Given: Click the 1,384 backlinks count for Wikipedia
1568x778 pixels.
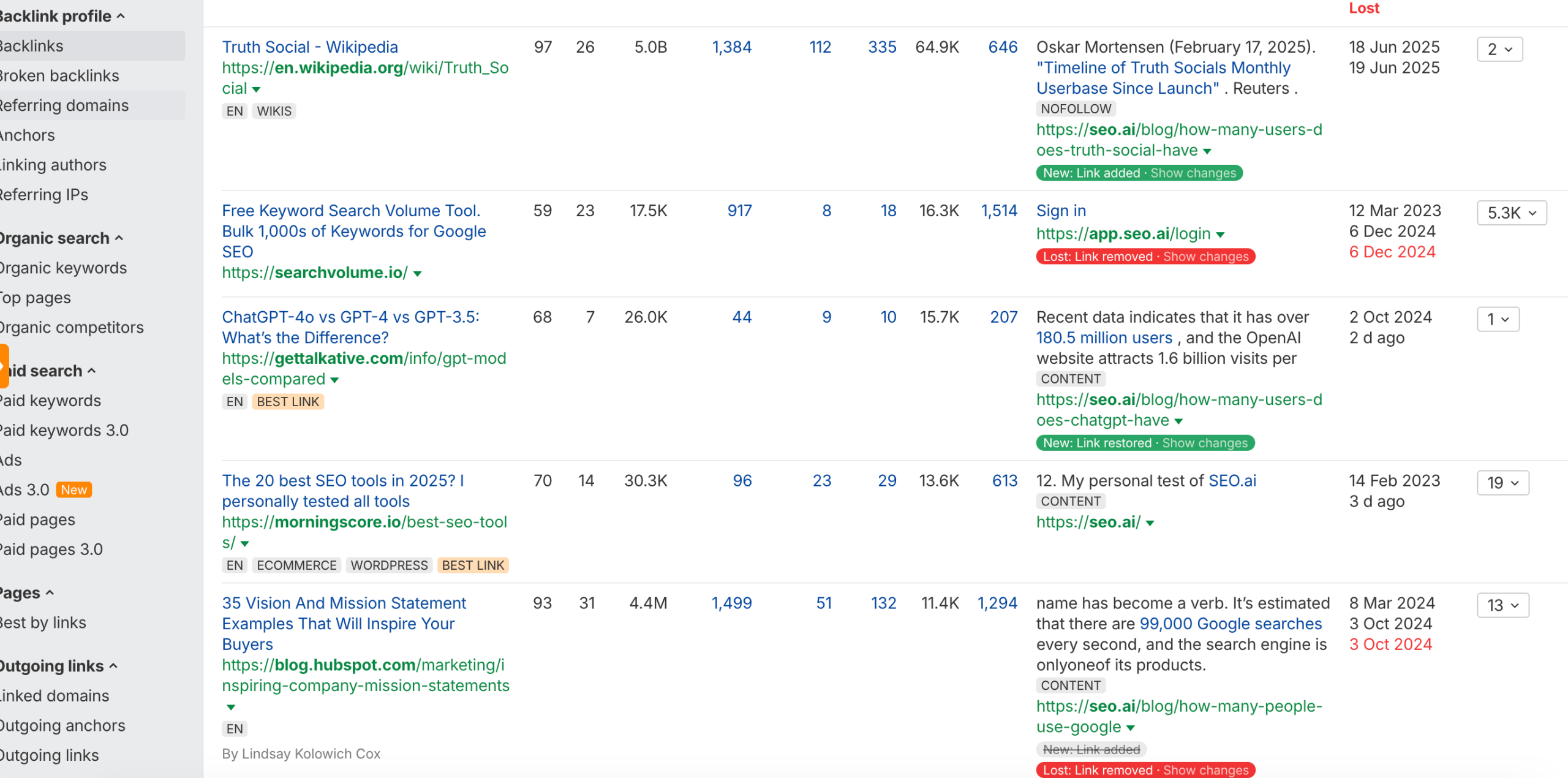Looking at the screenshot, I should [x=732, y=47].
